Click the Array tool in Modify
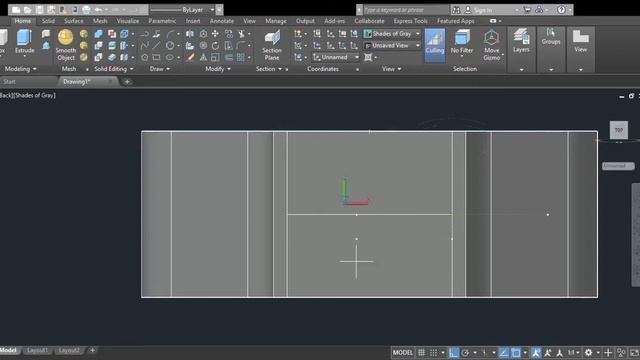 241,57
